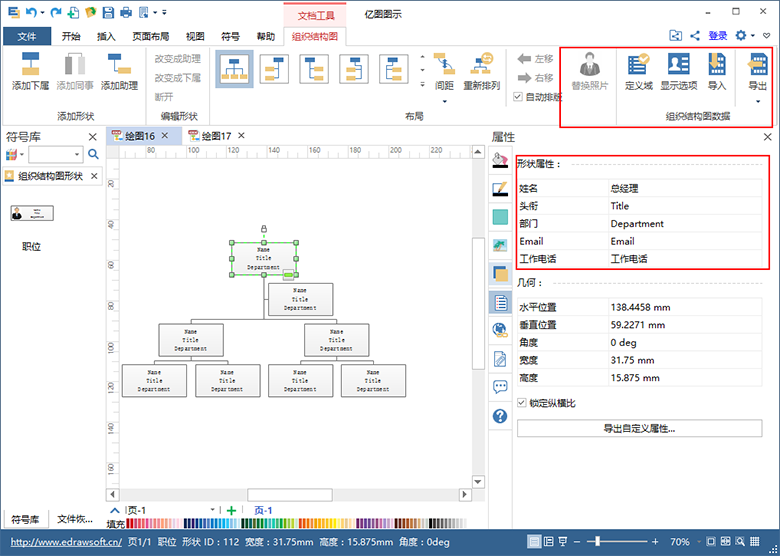The height and width of the screenshot is (556, 780).
Task: Click the add page plus button
Action: (231, 510)
